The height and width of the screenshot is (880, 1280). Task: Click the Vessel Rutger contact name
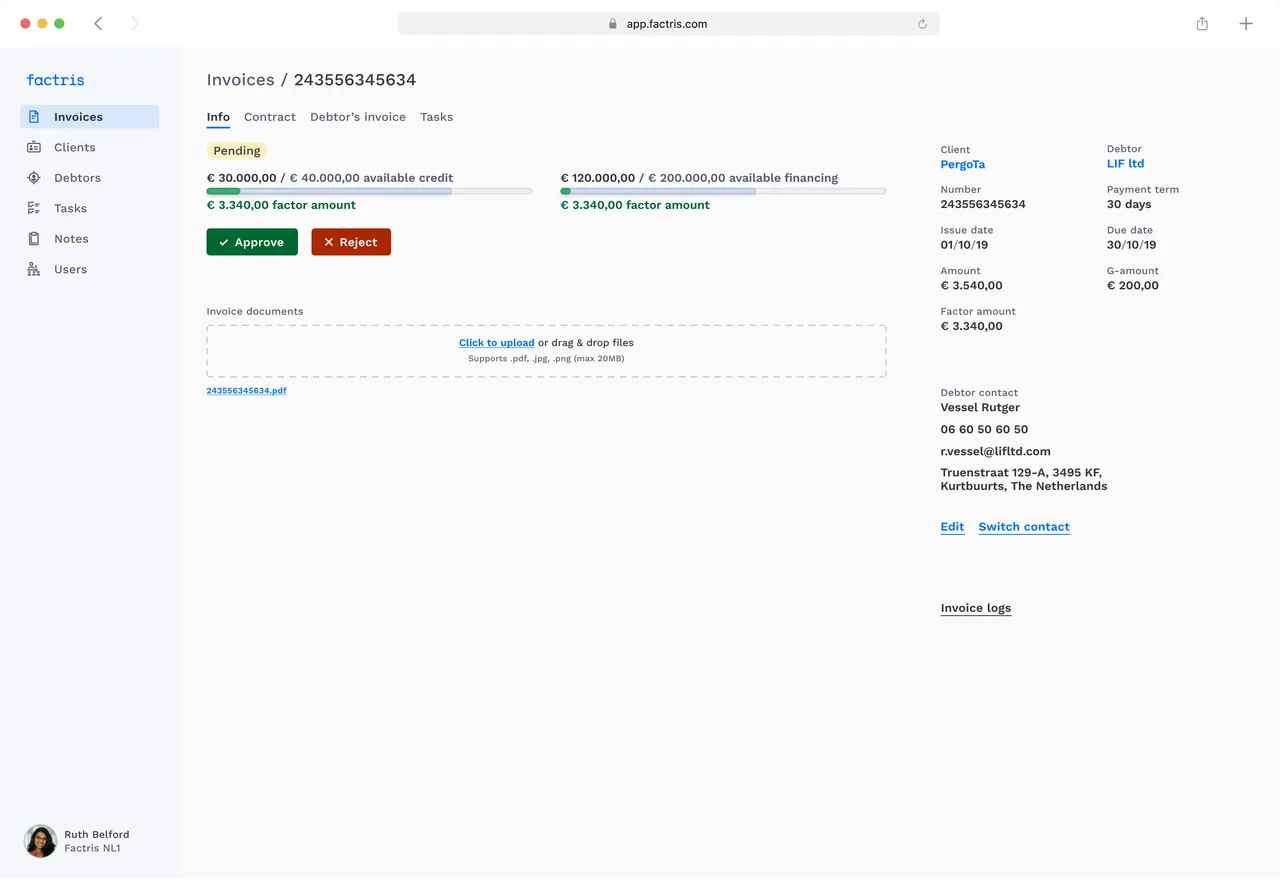pyautogui.click(x=980, y=408)
